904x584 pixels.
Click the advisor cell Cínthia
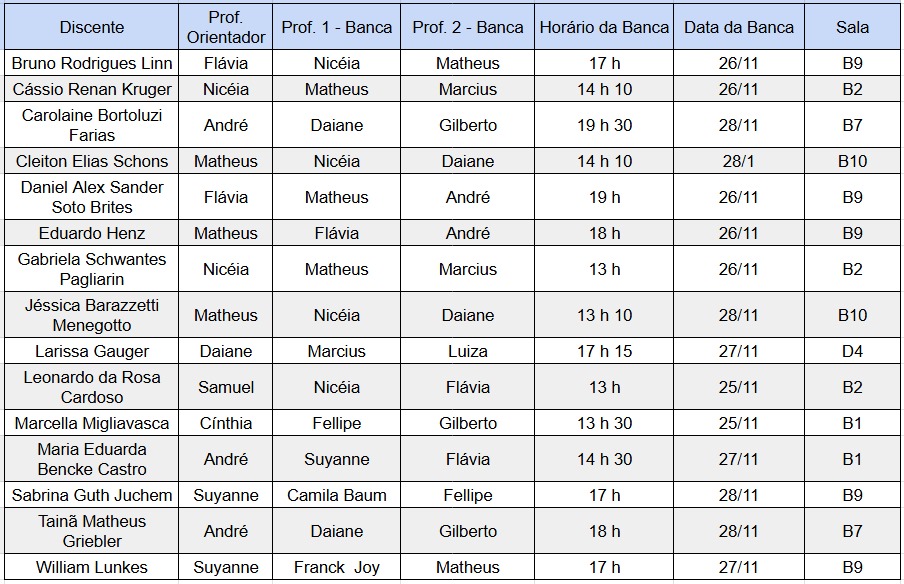(226, 423)
